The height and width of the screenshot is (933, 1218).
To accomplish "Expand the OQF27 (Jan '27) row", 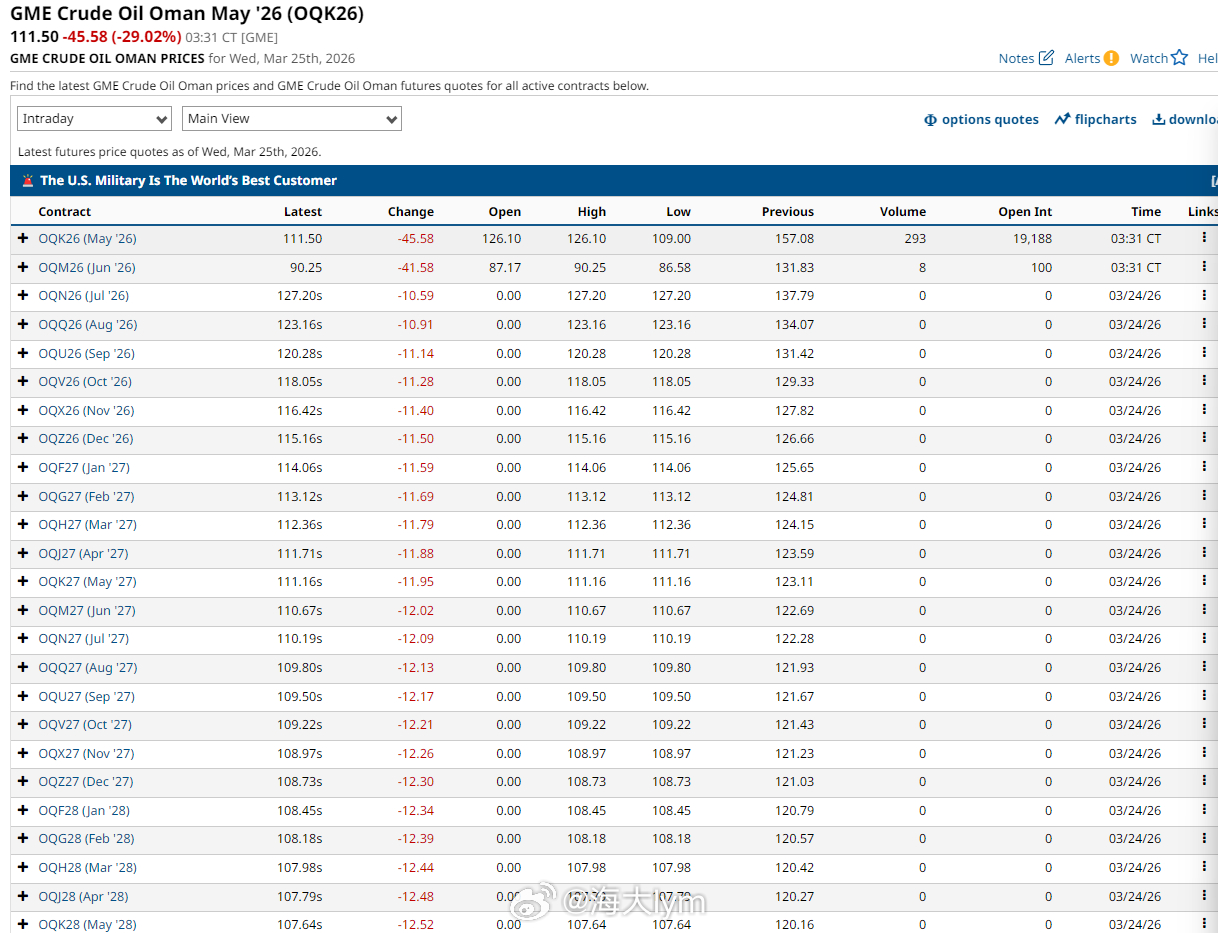I will point(23,467).
